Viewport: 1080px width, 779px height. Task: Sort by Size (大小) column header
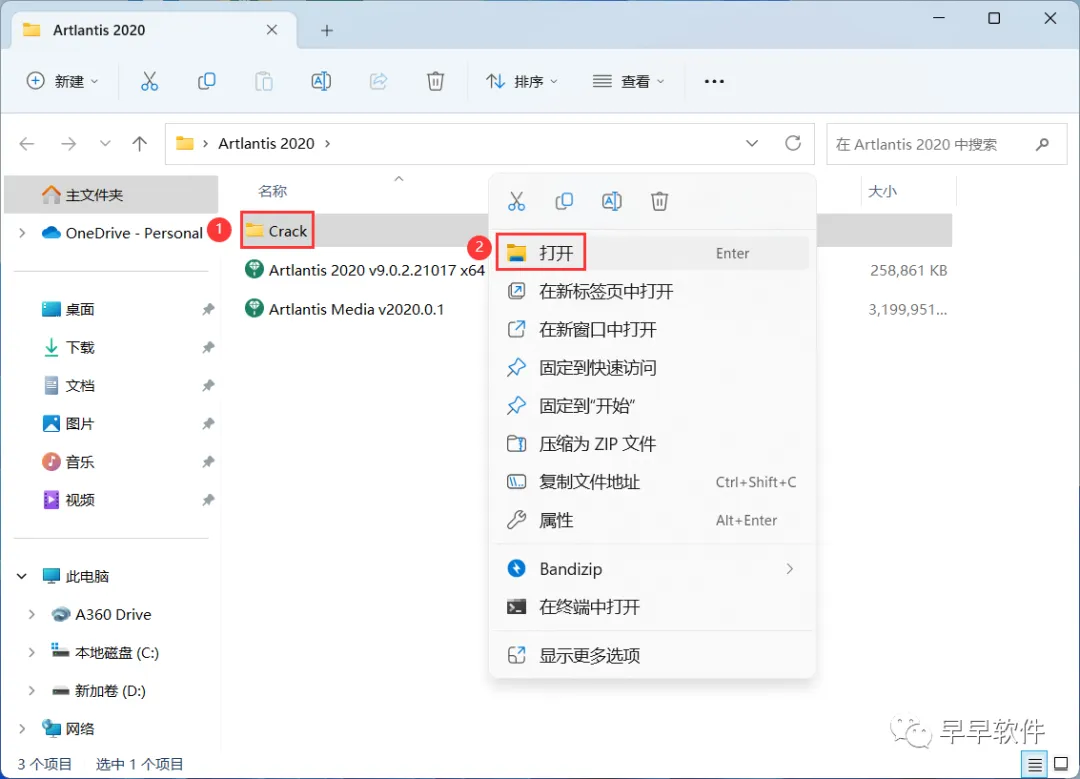[882, 191]
